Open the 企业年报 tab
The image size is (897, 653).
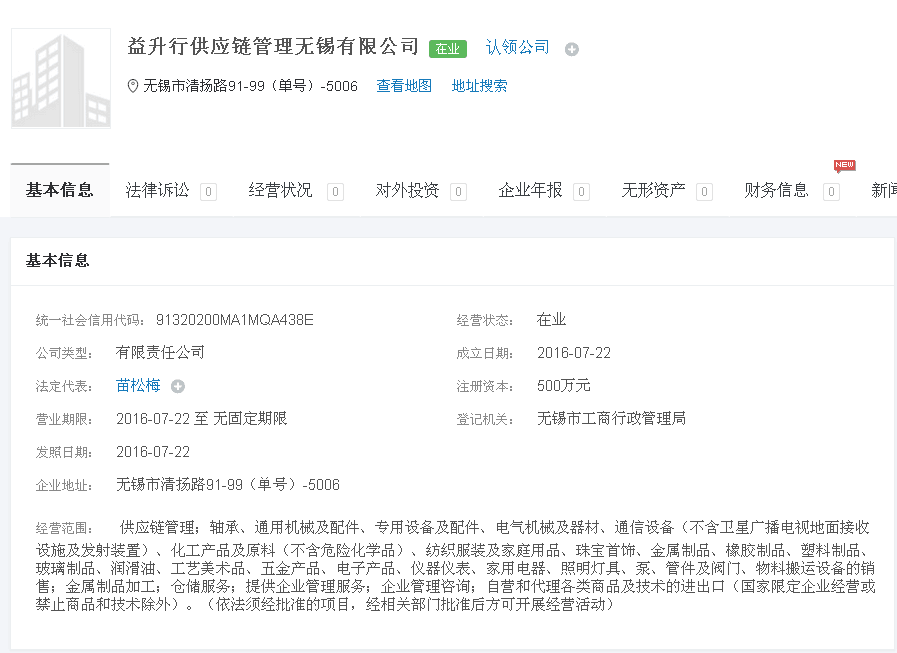click(531, 190)
